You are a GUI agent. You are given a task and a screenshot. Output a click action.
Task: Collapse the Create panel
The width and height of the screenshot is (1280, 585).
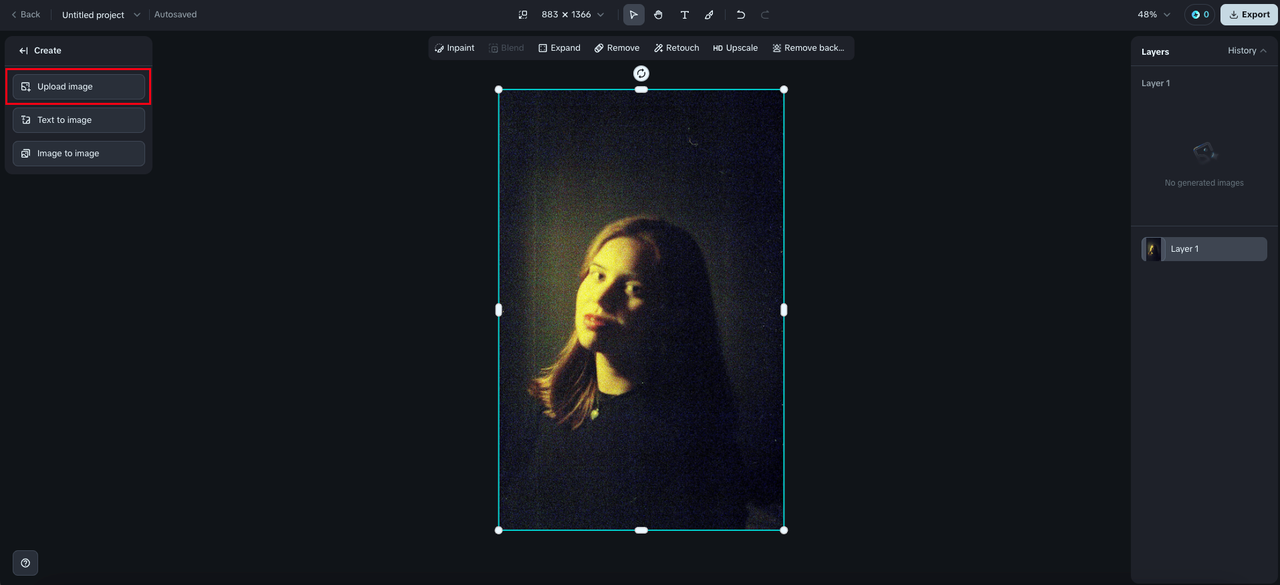pos(23,50)
